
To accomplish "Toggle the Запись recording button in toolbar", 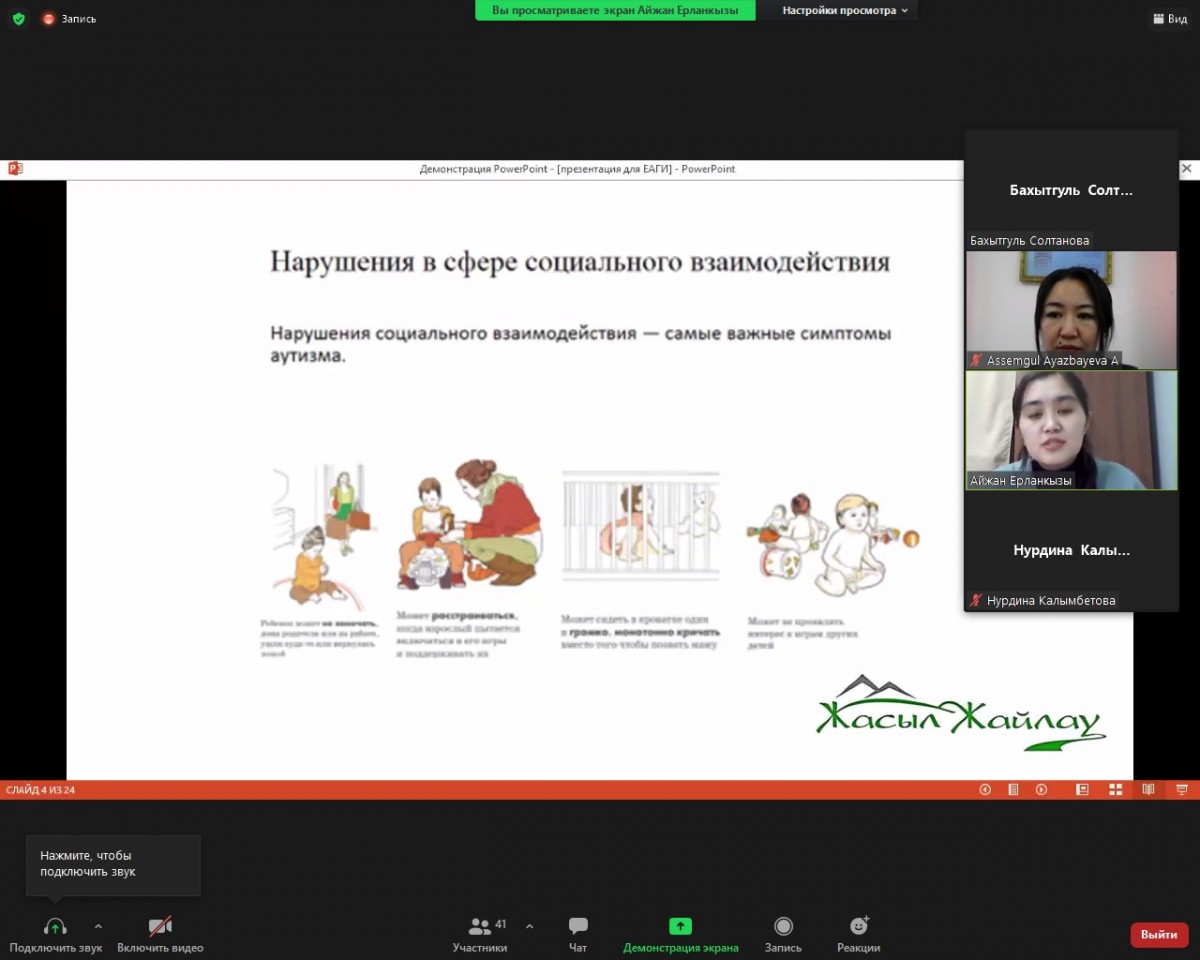I will point(783,927).
